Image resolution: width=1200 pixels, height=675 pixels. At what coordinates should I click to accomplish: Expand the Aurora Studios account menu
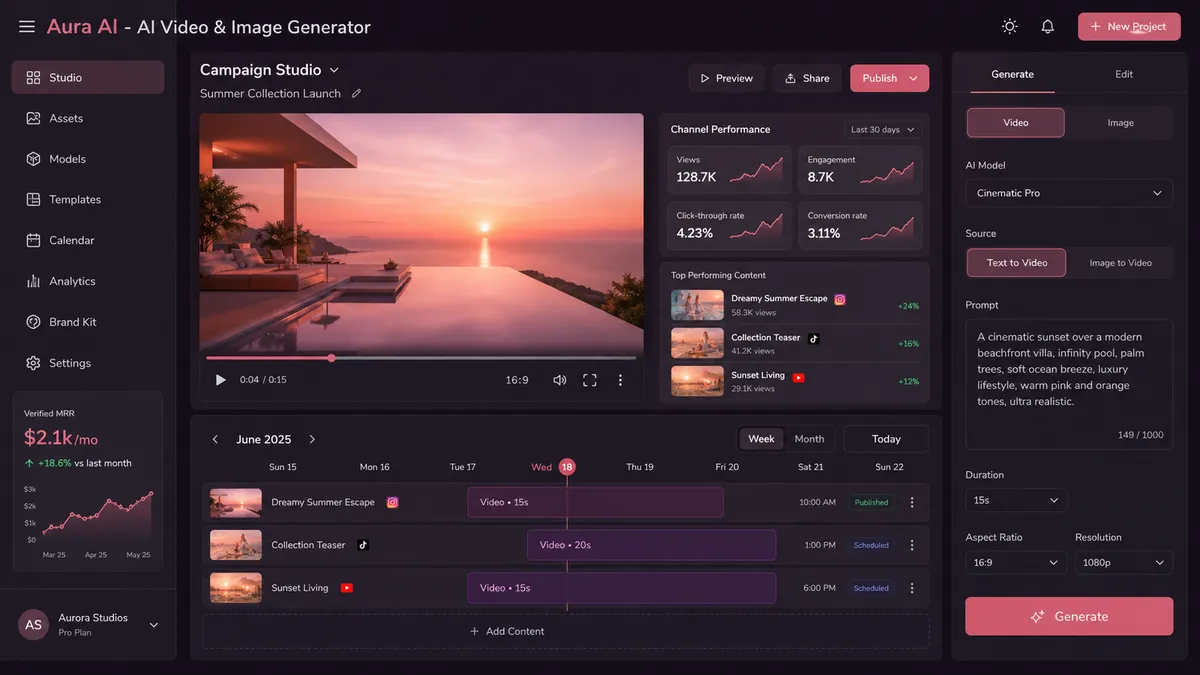(153, 625)
